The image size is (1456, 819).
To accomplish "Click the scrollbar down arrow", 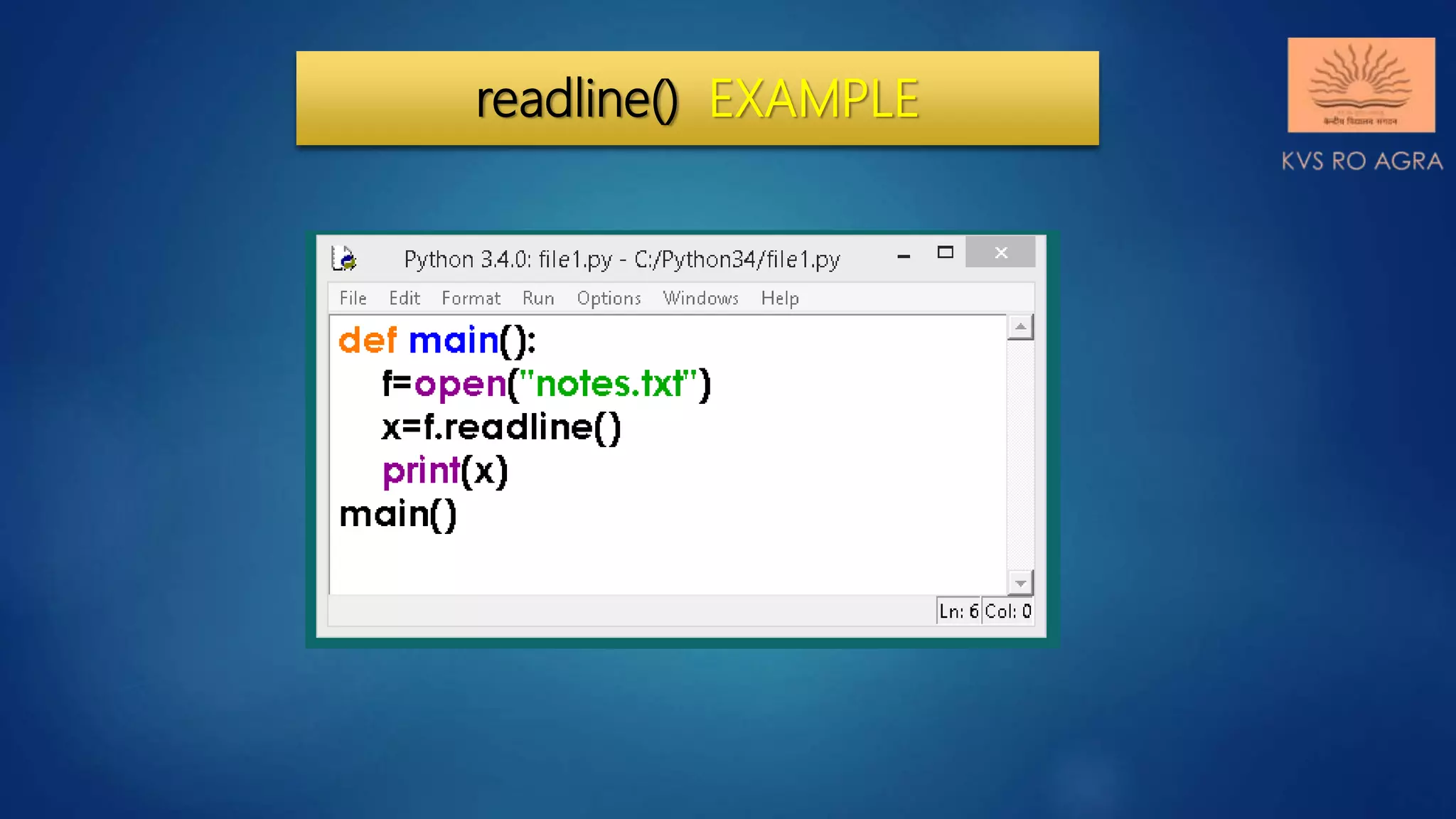I will 1020,583.
